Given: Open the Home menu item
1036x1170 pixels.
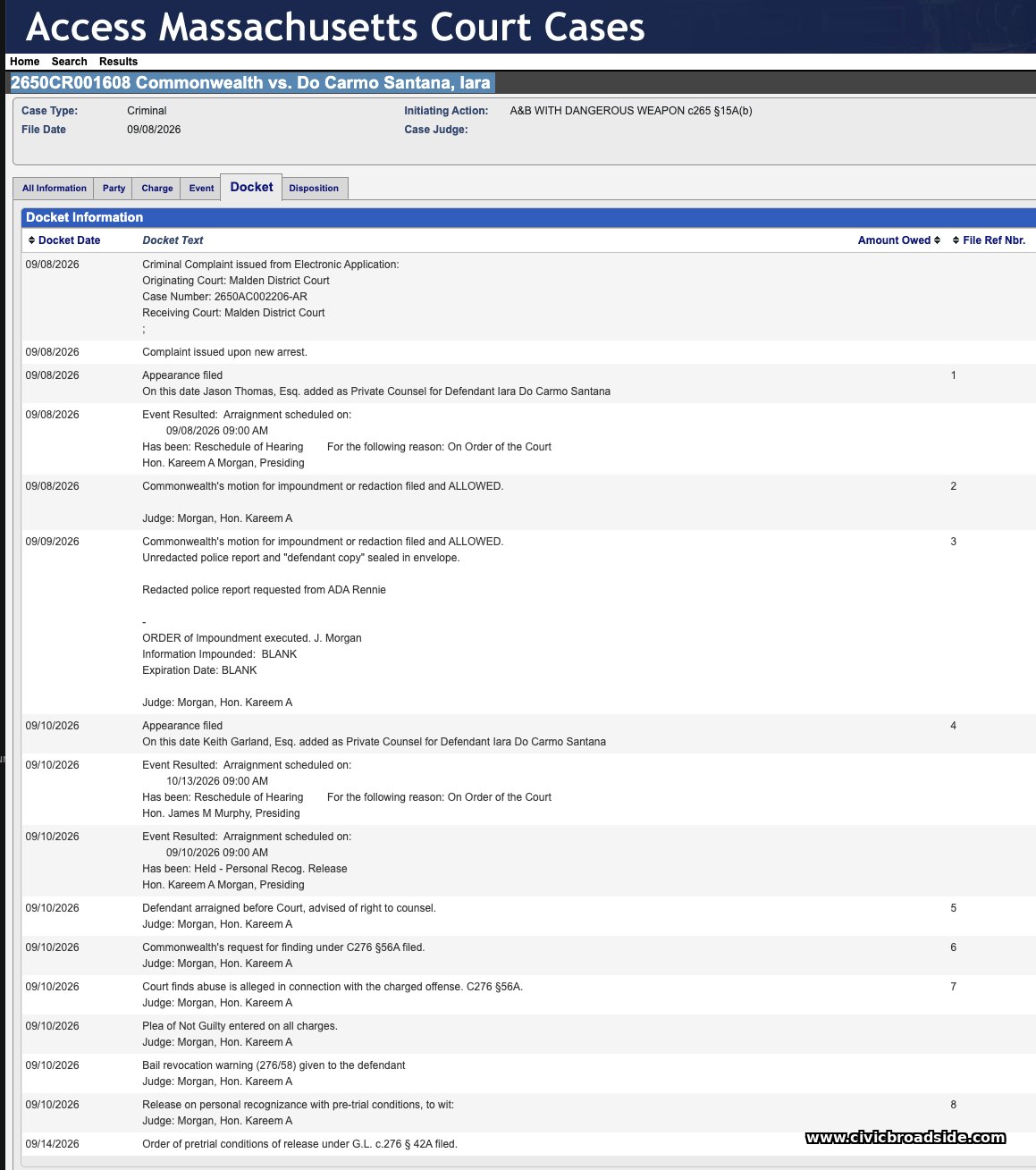Looking at the screenshot, I should pos(25,62).
